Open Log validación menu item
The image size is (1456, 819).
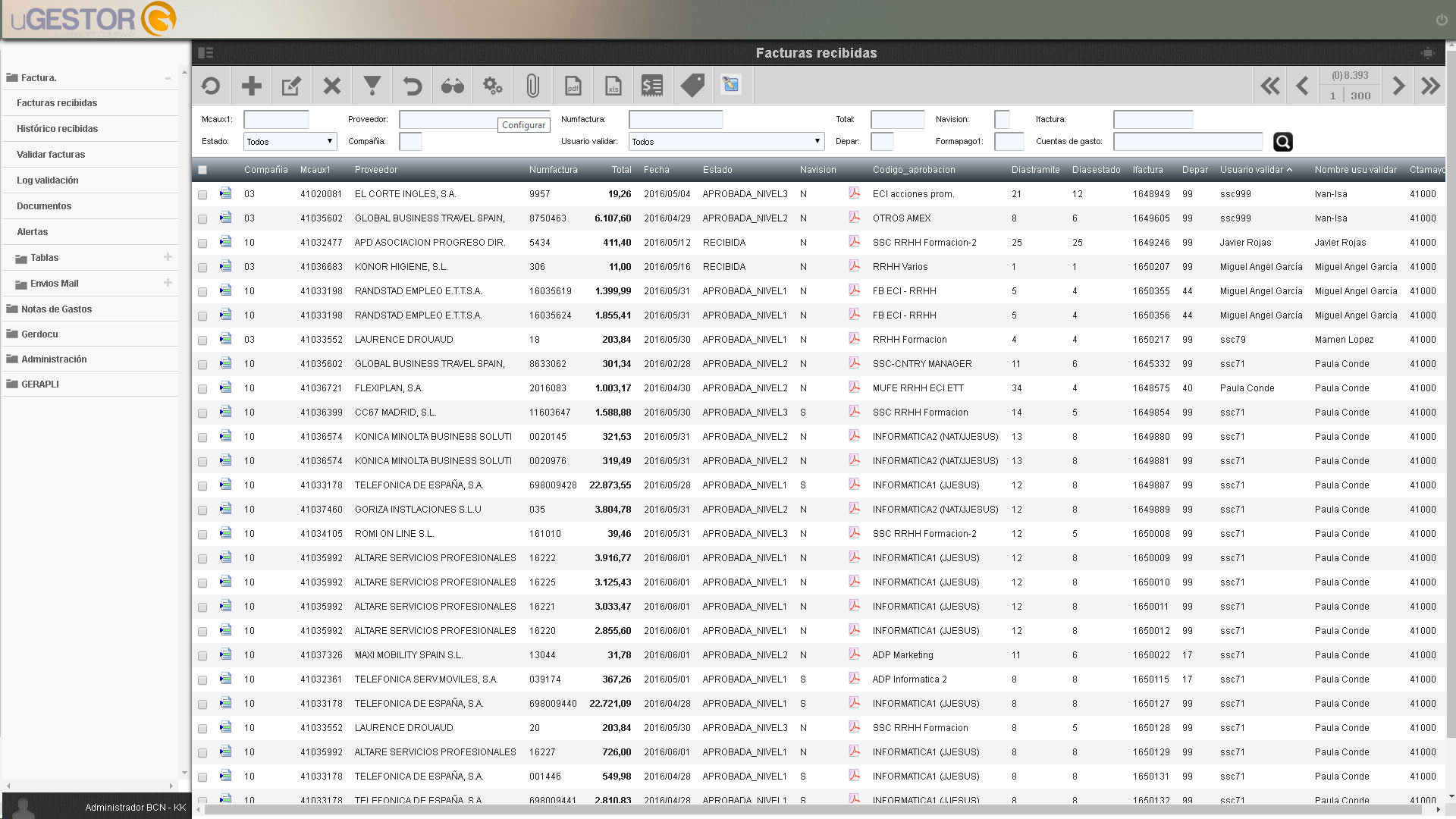(x=47, y=180)
